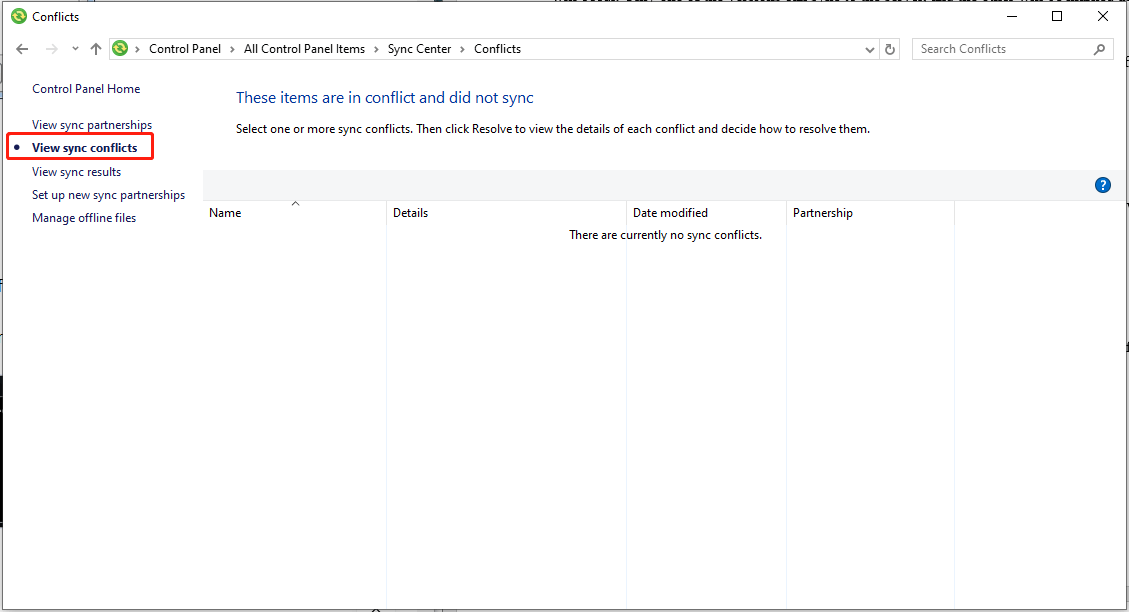The image size is (1129, 612).
Task: Click the forward navigation arrow
Action: point(47,48)
